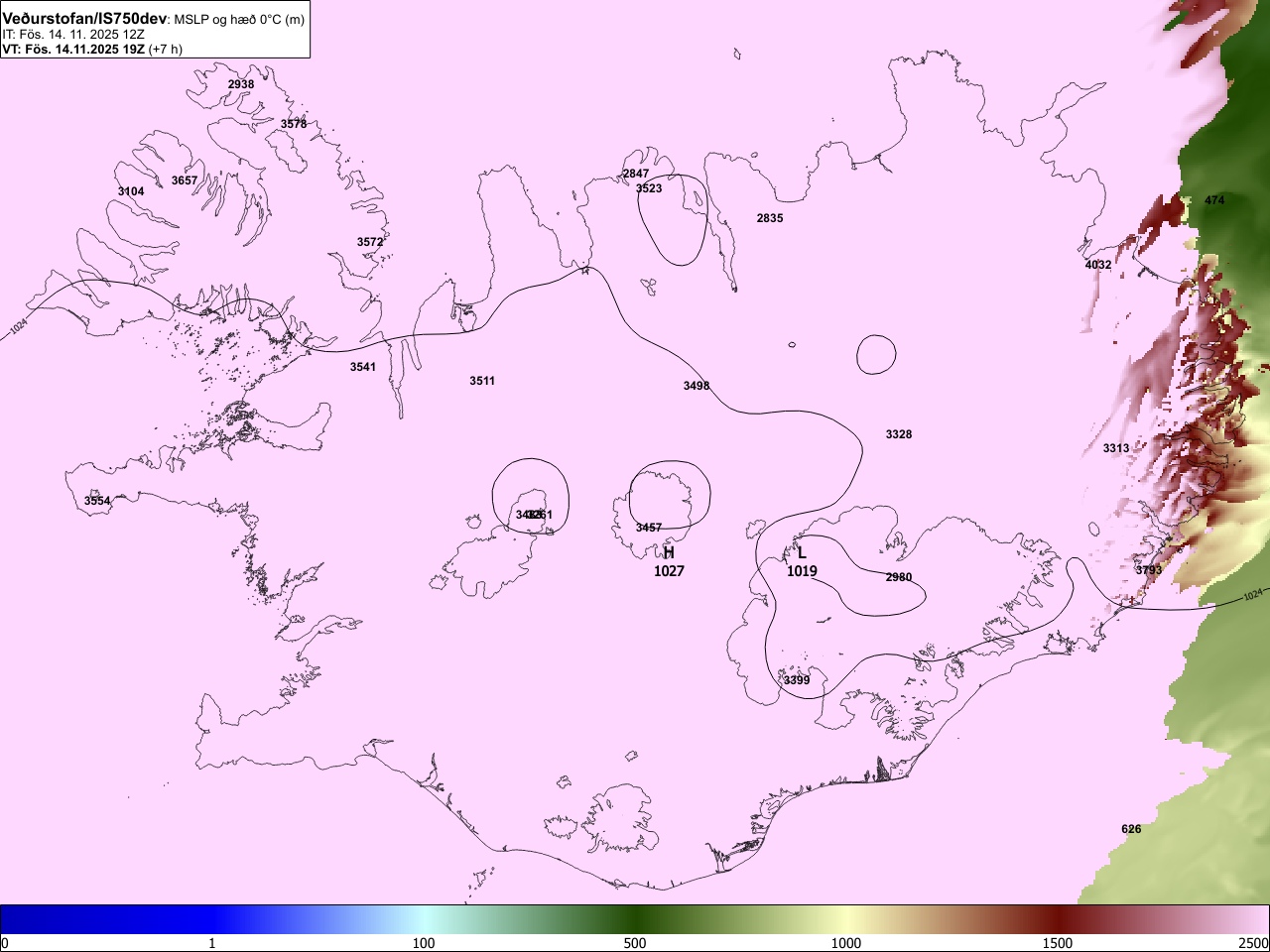Click the 3572 height value
The image size is (1270, 952).
(370, 242)
